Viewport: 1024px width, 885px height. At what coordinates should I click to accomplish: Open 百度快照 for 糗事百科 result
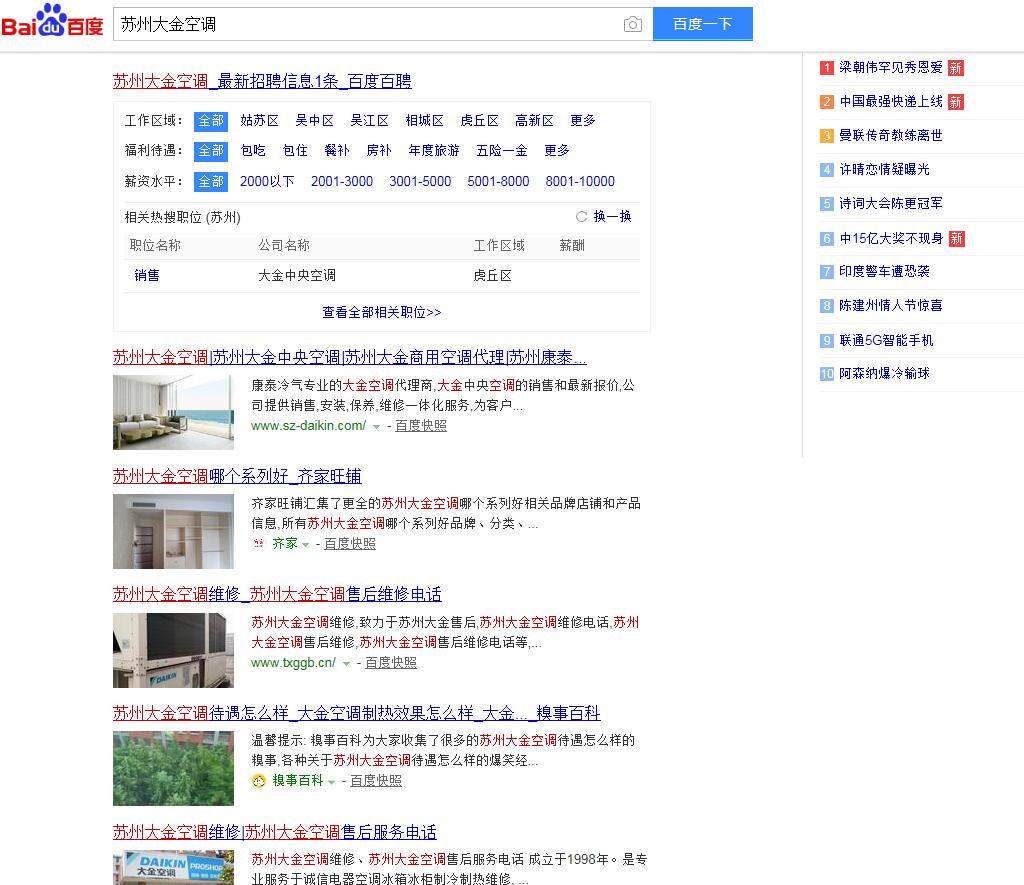(x=376, y=780)
